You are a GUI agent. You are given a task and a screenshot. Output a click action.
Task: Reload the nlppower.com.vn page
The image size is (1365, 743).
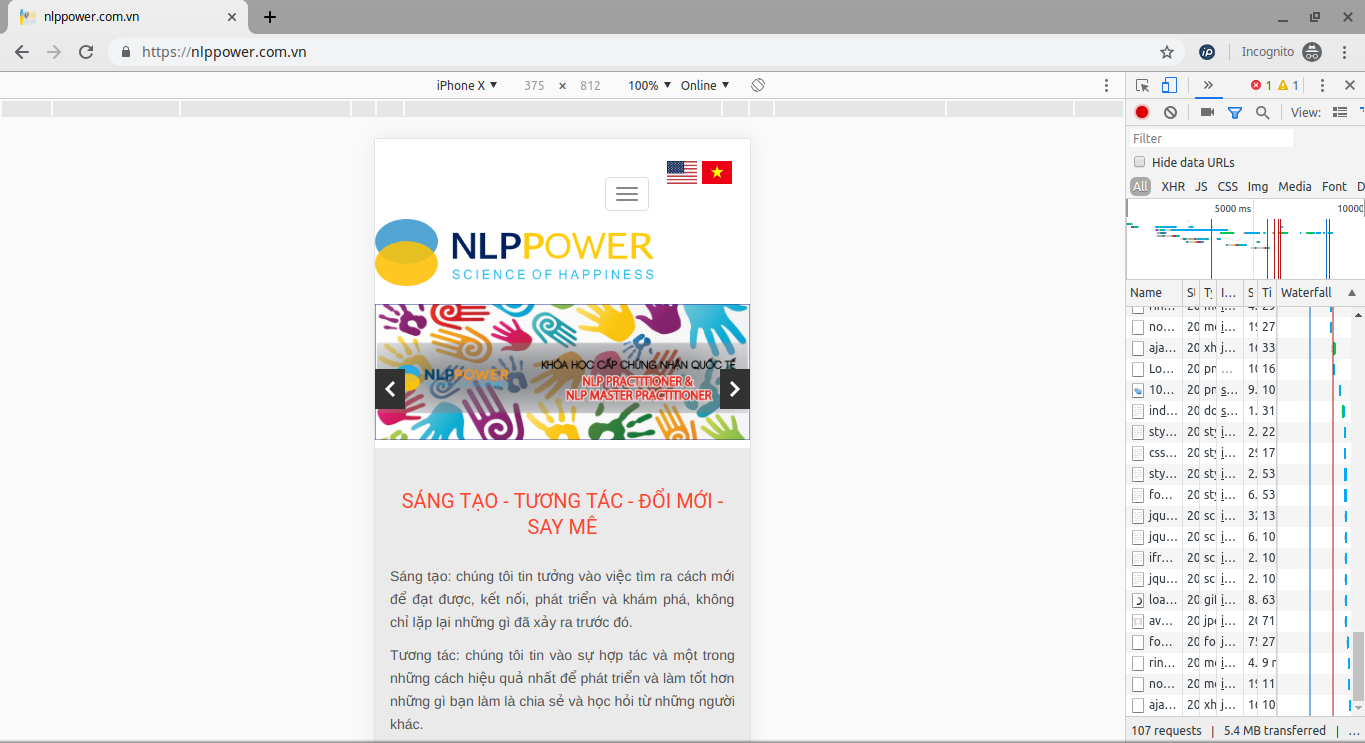86,52
